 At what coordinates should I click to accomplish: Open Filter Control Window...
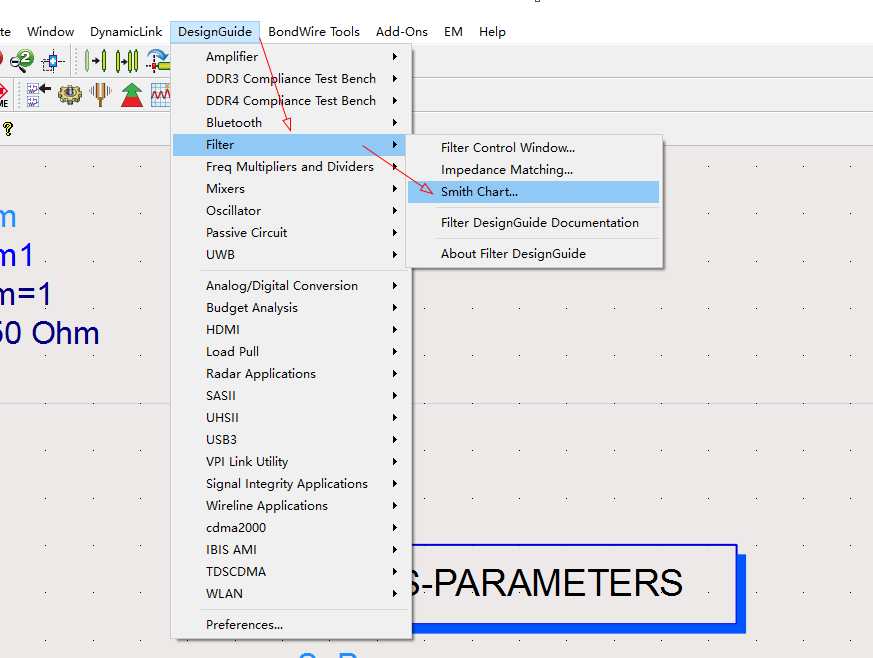533,148
